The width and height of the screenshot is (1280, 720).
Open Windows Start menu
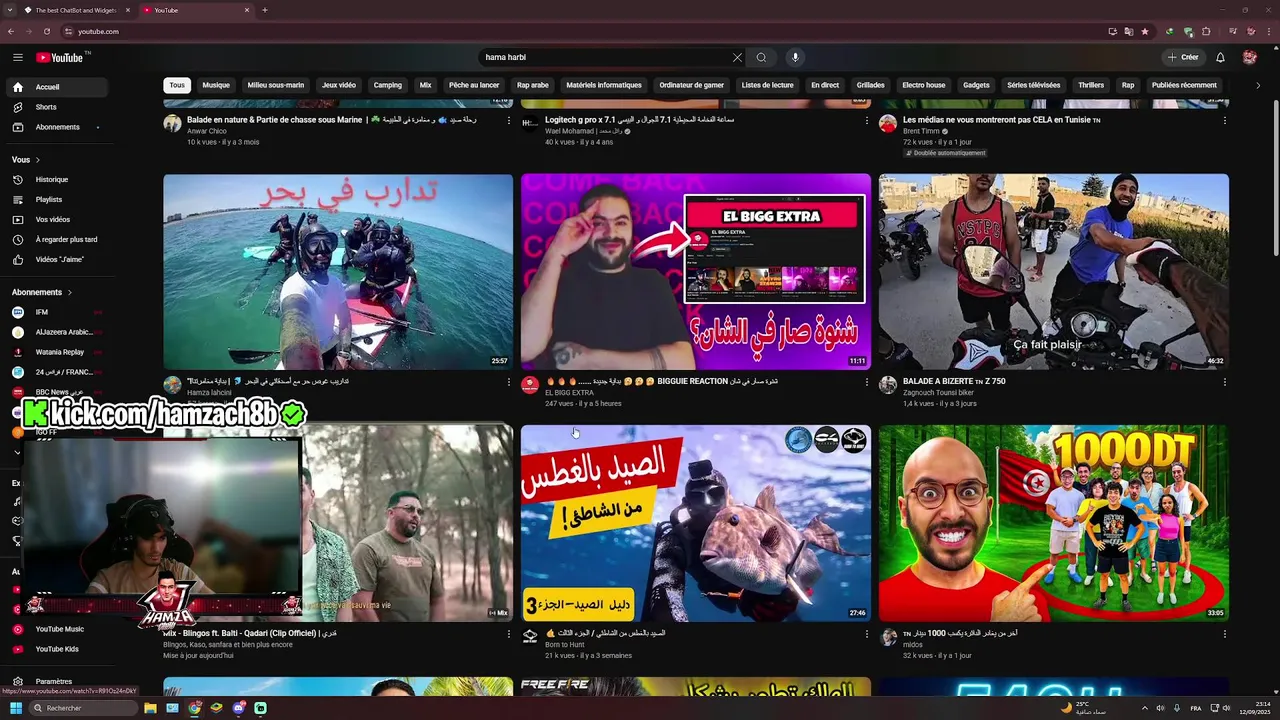click(x=16, y=708)
